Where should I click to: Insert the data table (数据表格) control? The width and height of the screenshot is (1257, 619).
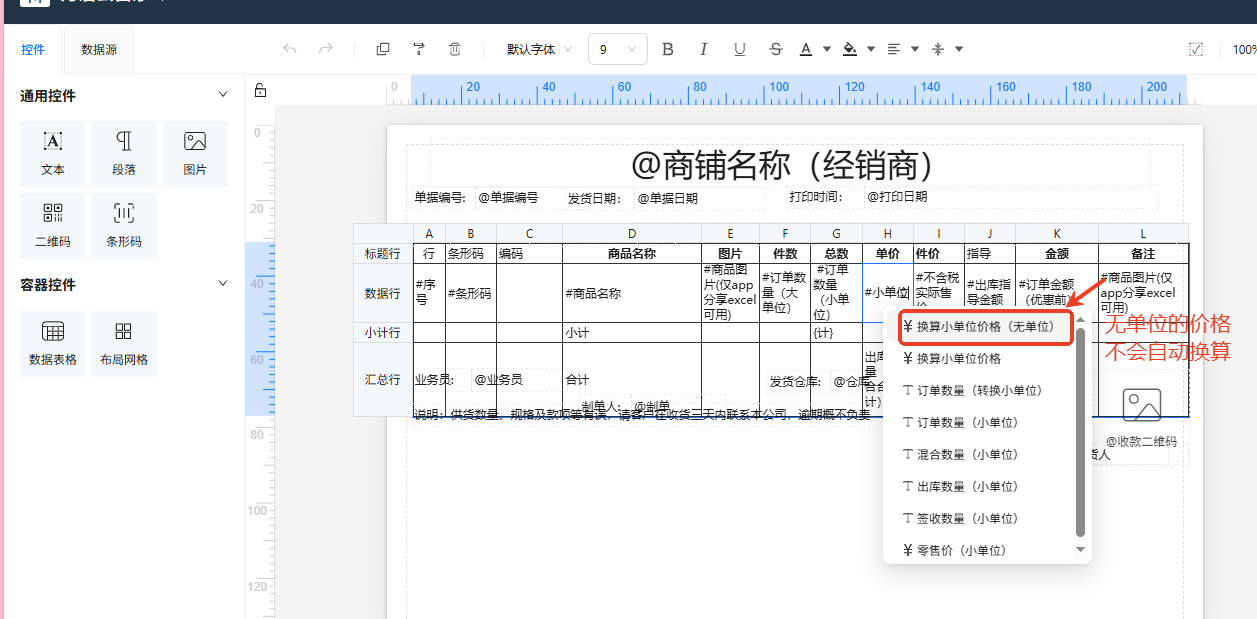[53, 343]
